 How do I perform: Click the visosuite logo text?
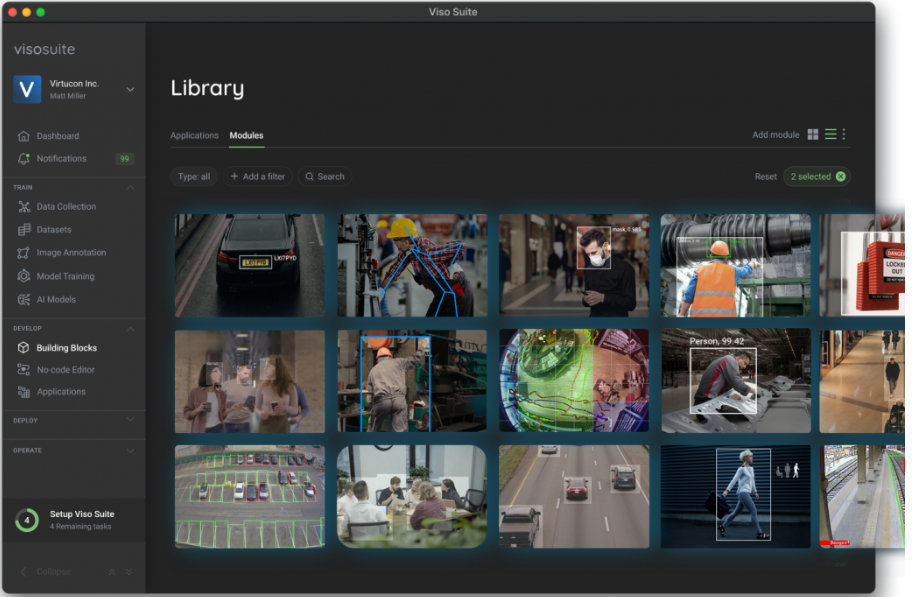(44, 49)
